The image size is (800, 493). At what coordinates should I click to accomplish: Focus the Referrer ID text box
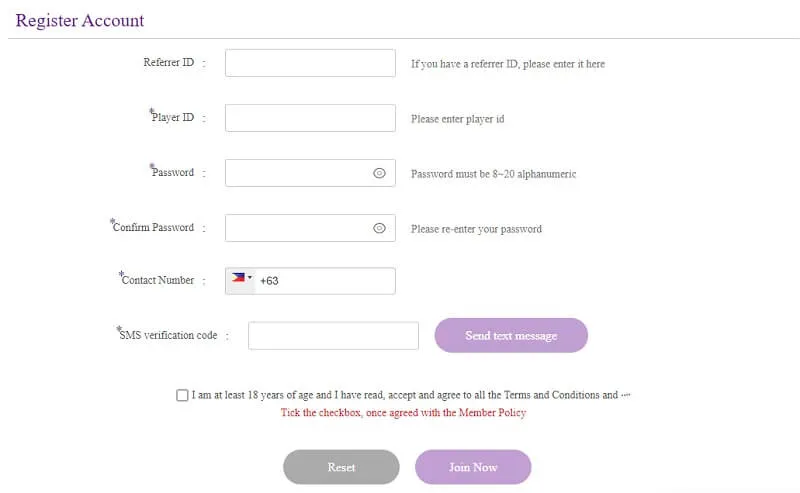[310, 63]
